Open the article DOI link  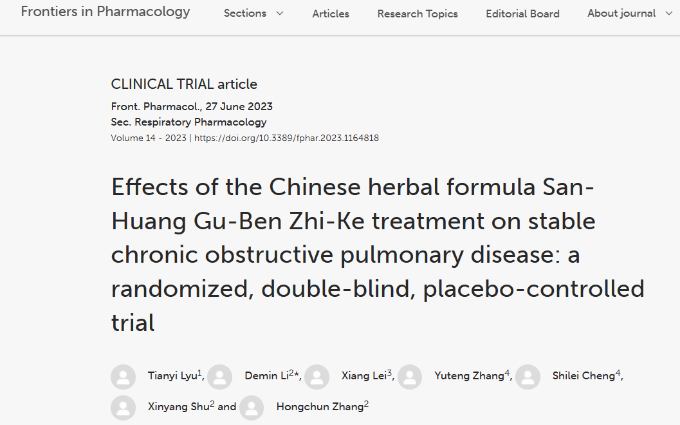tap(286, 138)
